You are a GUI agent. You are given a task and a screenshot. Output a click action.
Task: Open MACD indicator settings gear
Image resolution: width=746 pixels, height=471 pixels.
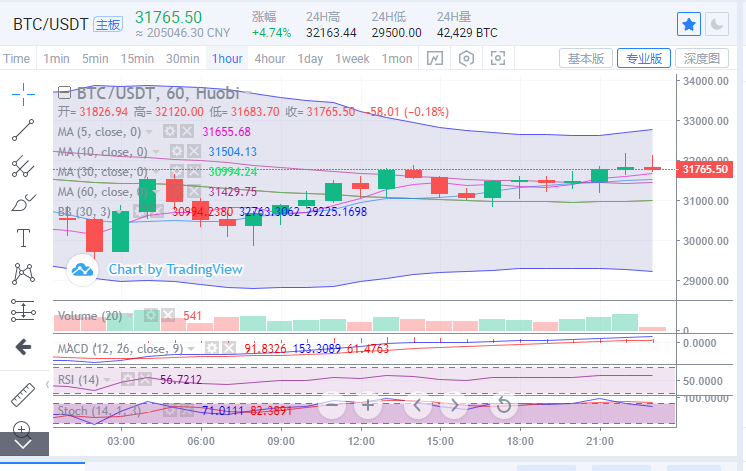point(212,348)
